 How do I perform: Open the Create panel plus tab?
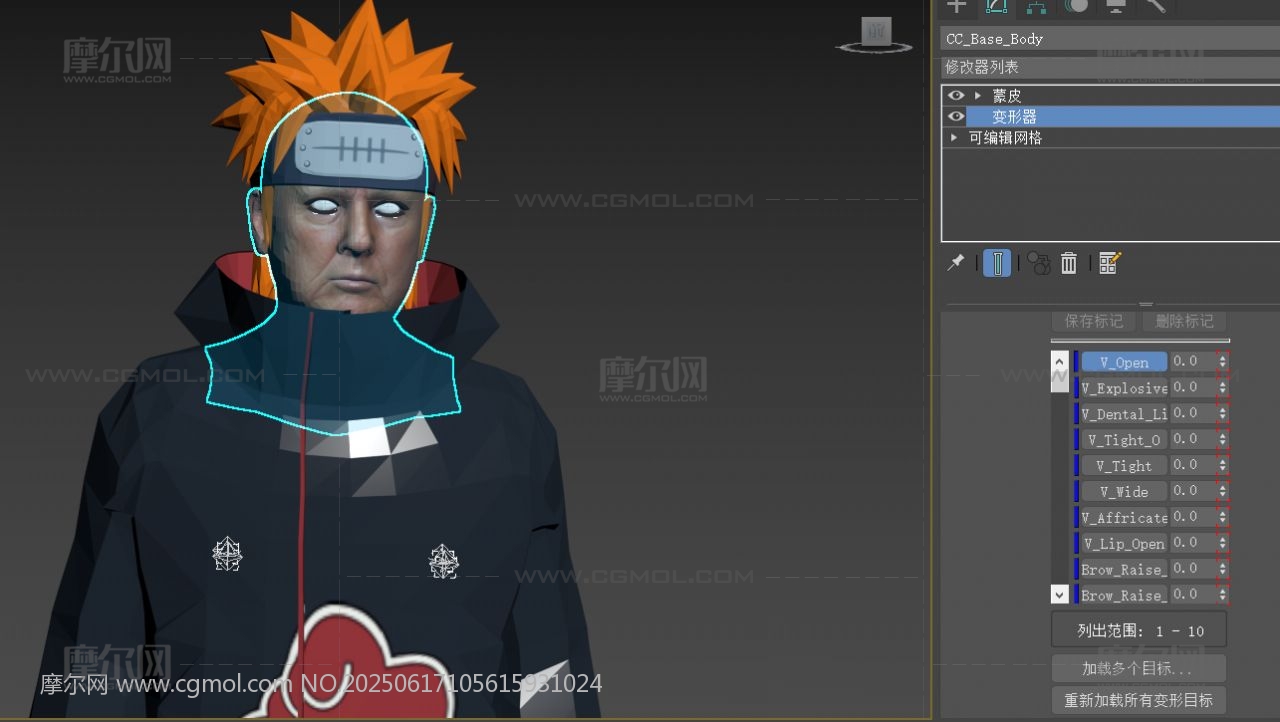coord(957,6)
